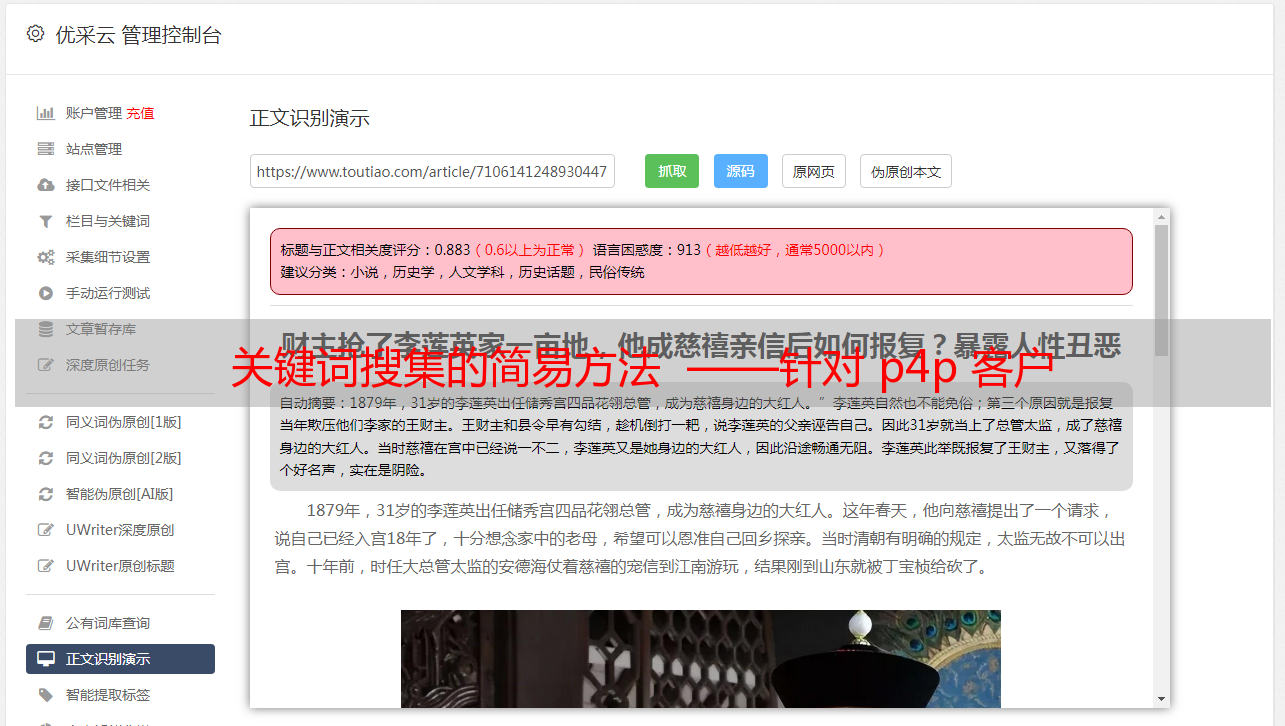Open UWriter深度原创 menu item
The height and width of the screenshot is (726, 1285).
click(x=120, y=530)
